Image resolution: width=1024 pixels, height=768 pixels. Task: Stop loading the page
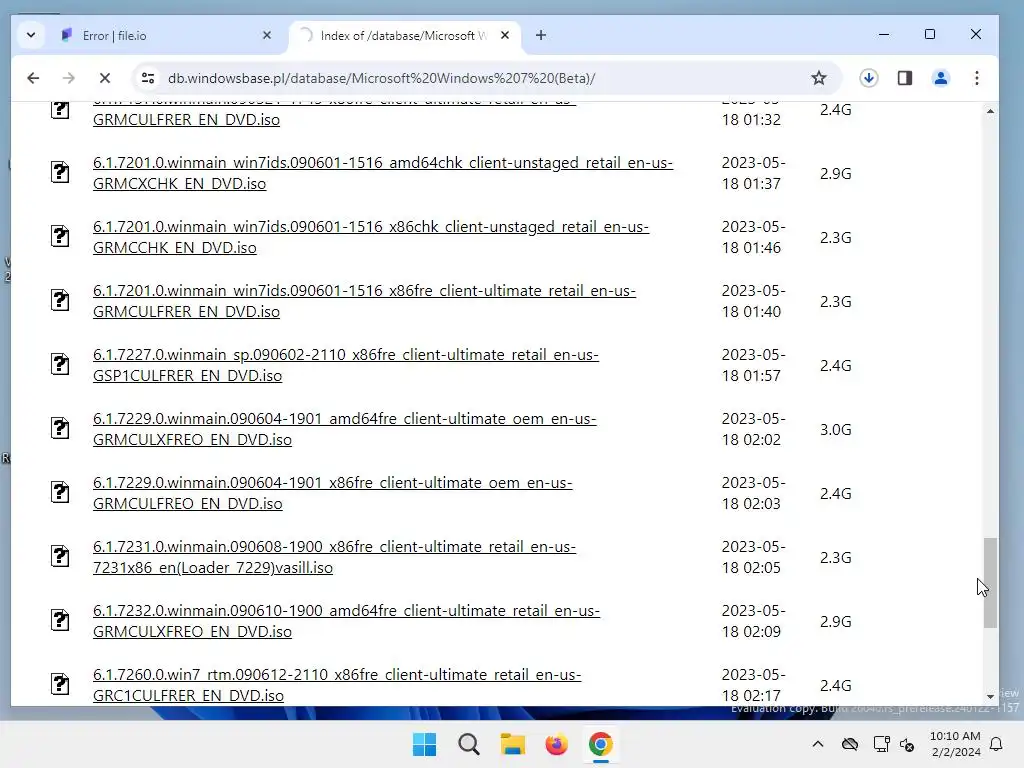(104, 78)
